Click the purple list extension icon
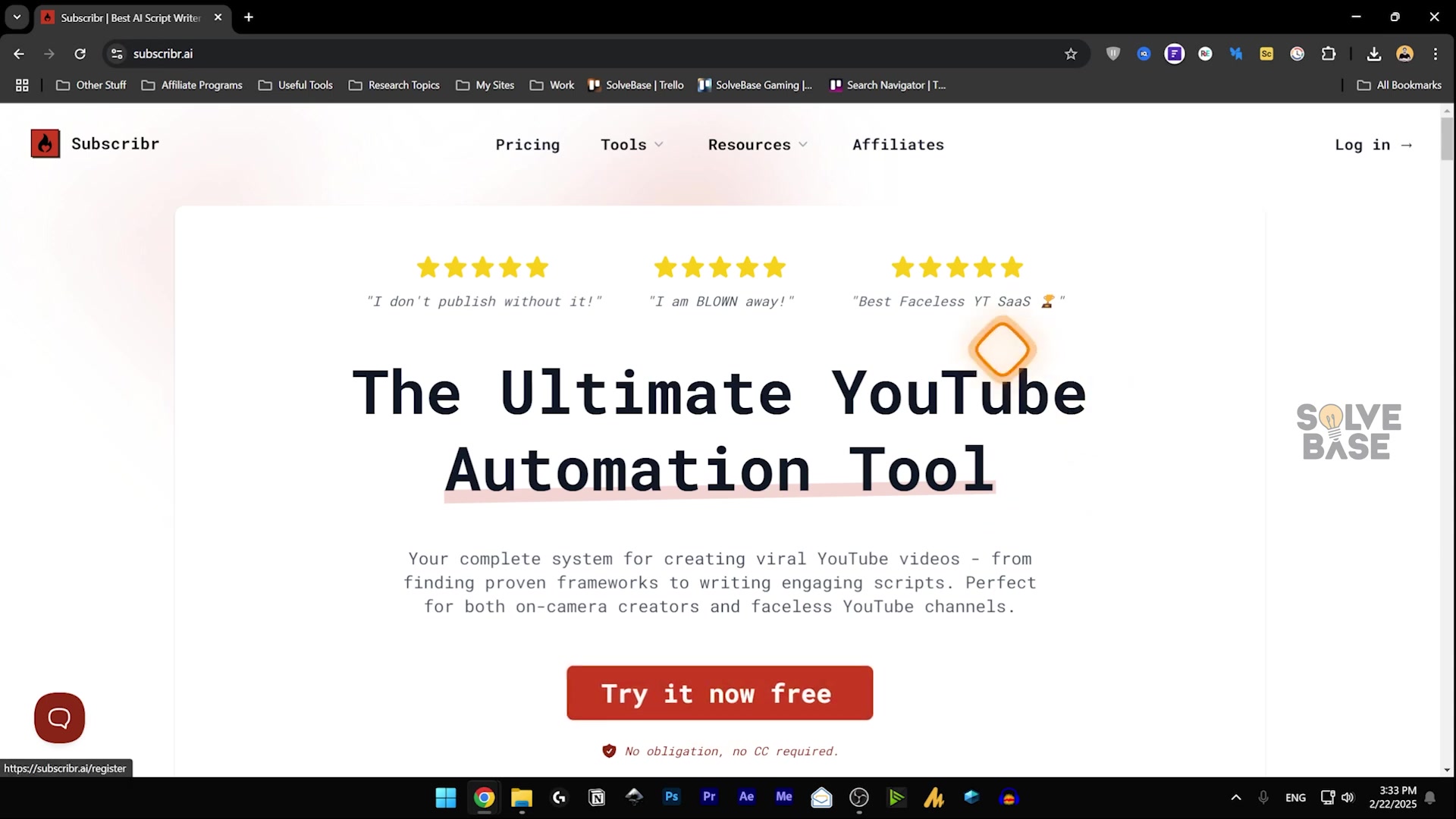The image size is (1456, 819). click(x=1175, y=54)
